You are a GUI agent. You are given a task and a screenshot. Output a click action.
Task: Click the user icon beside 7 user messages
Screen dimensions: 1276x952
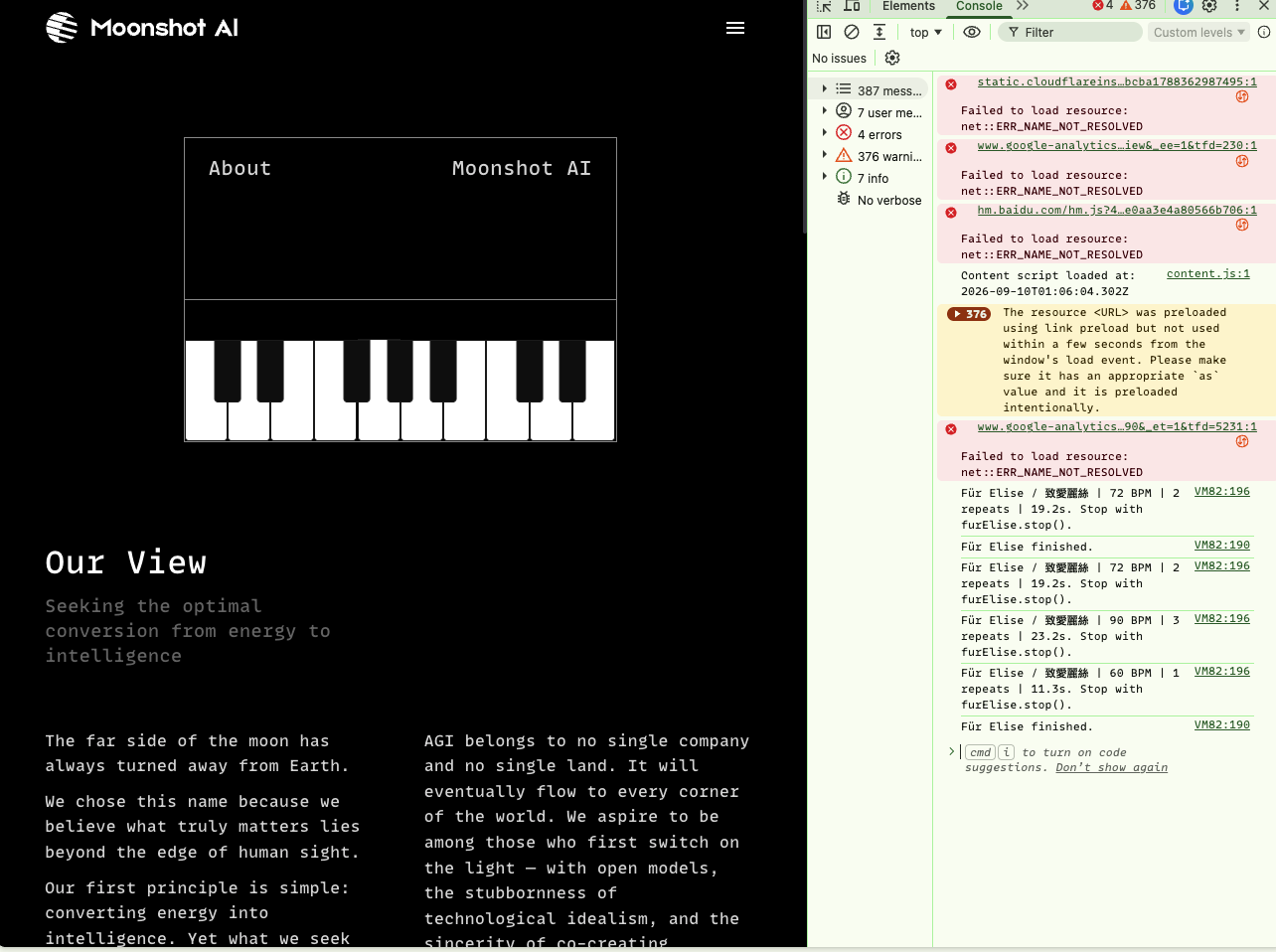844,111
